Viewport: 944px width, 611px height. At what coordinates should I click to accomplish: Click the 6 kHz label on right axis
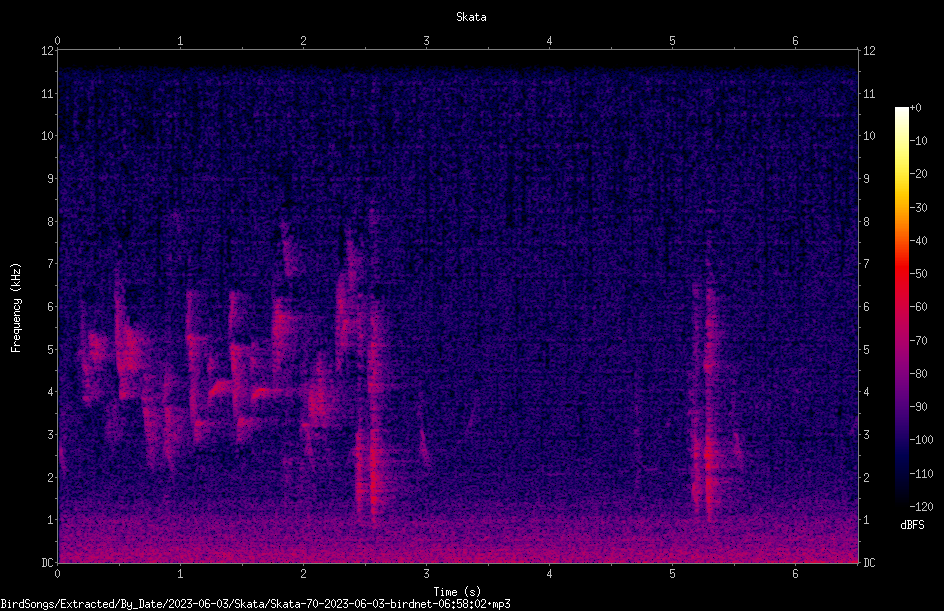(x=866, y=306)
